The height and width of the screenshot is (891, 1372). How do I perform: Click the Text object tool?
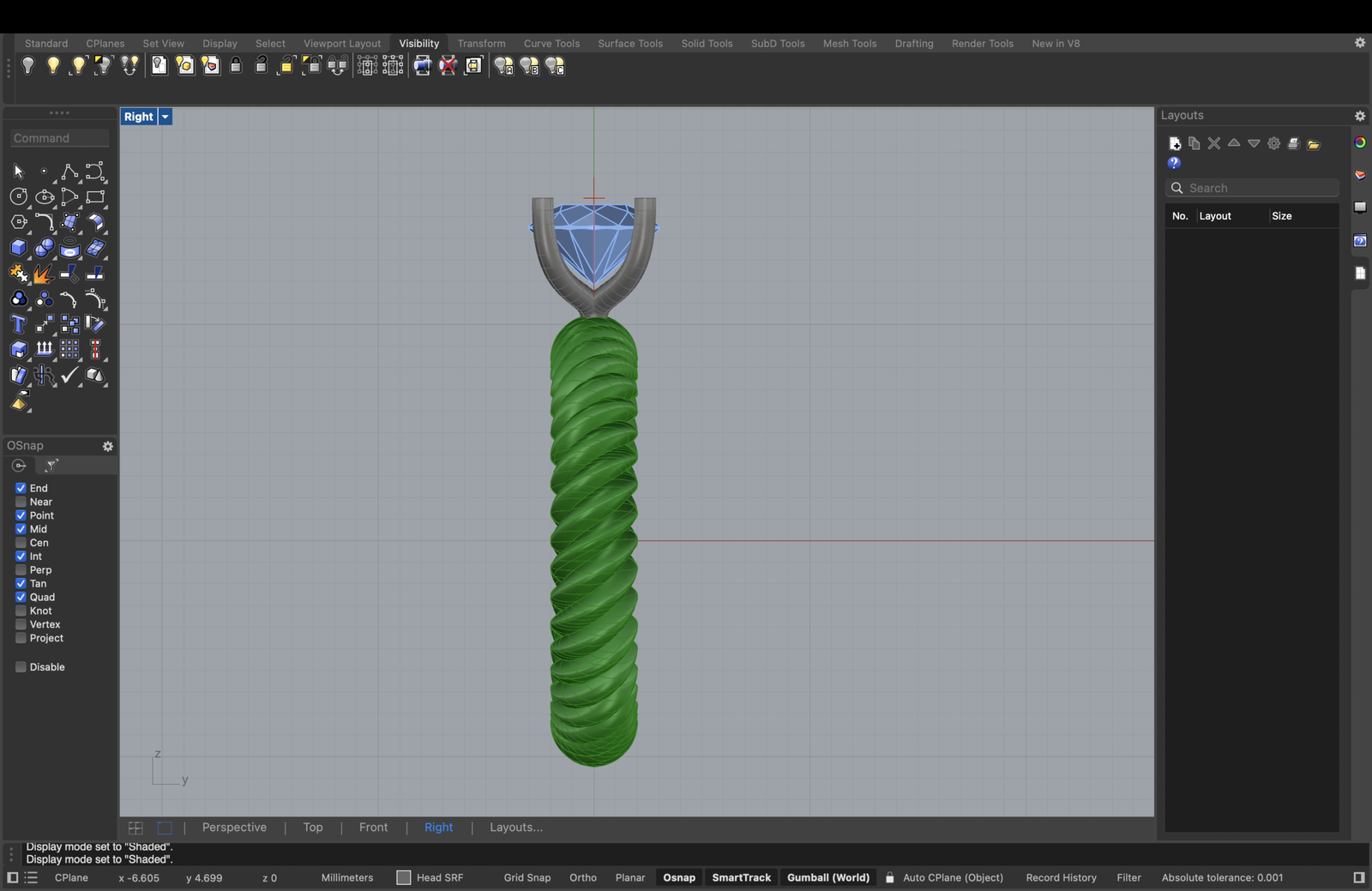18,324
